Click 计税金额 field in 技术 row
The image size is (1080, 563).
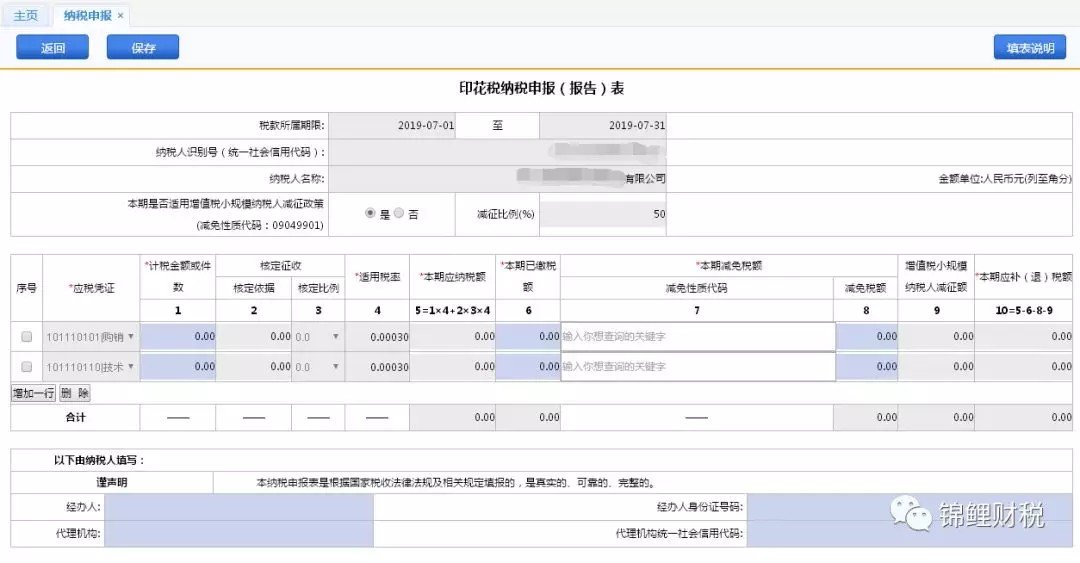pyautogui.click(x=178, y=367)
